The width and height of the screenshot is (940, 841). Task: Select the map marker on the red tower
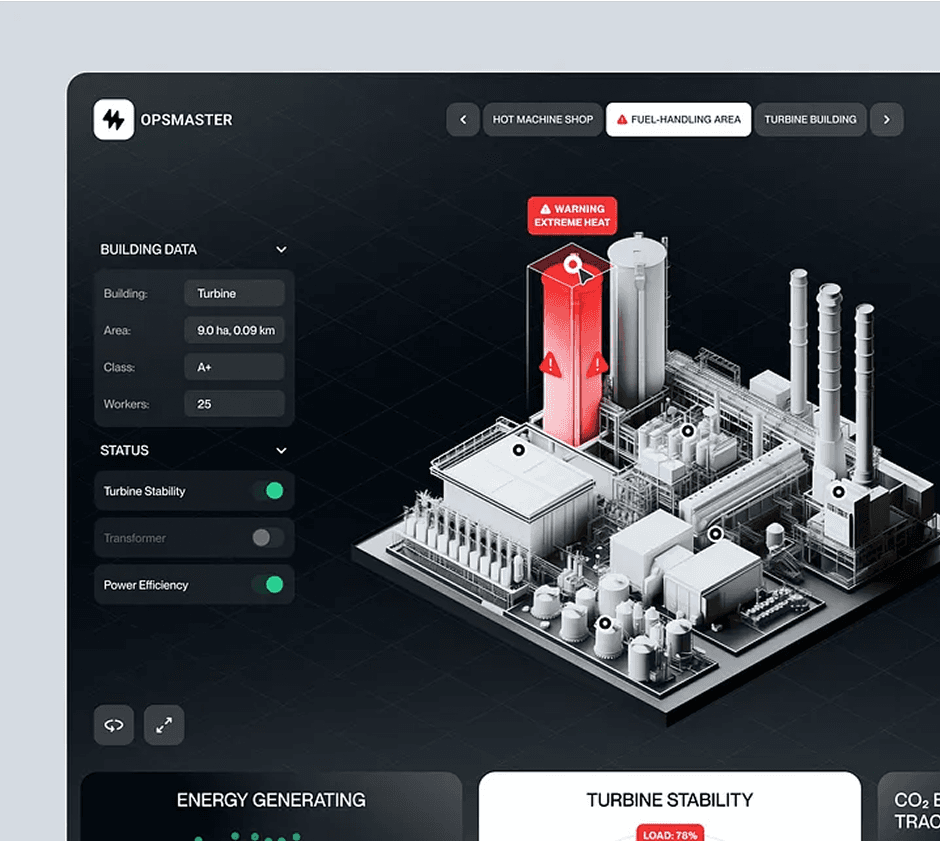click(573, 264)
